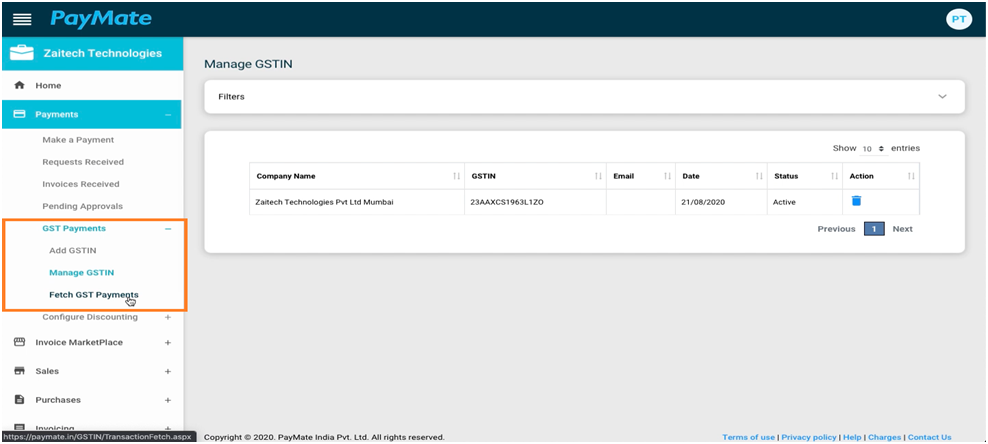This screenshot has height=444, width=988.
Task: Open the Charges footer link
Action: click(884, 437)
